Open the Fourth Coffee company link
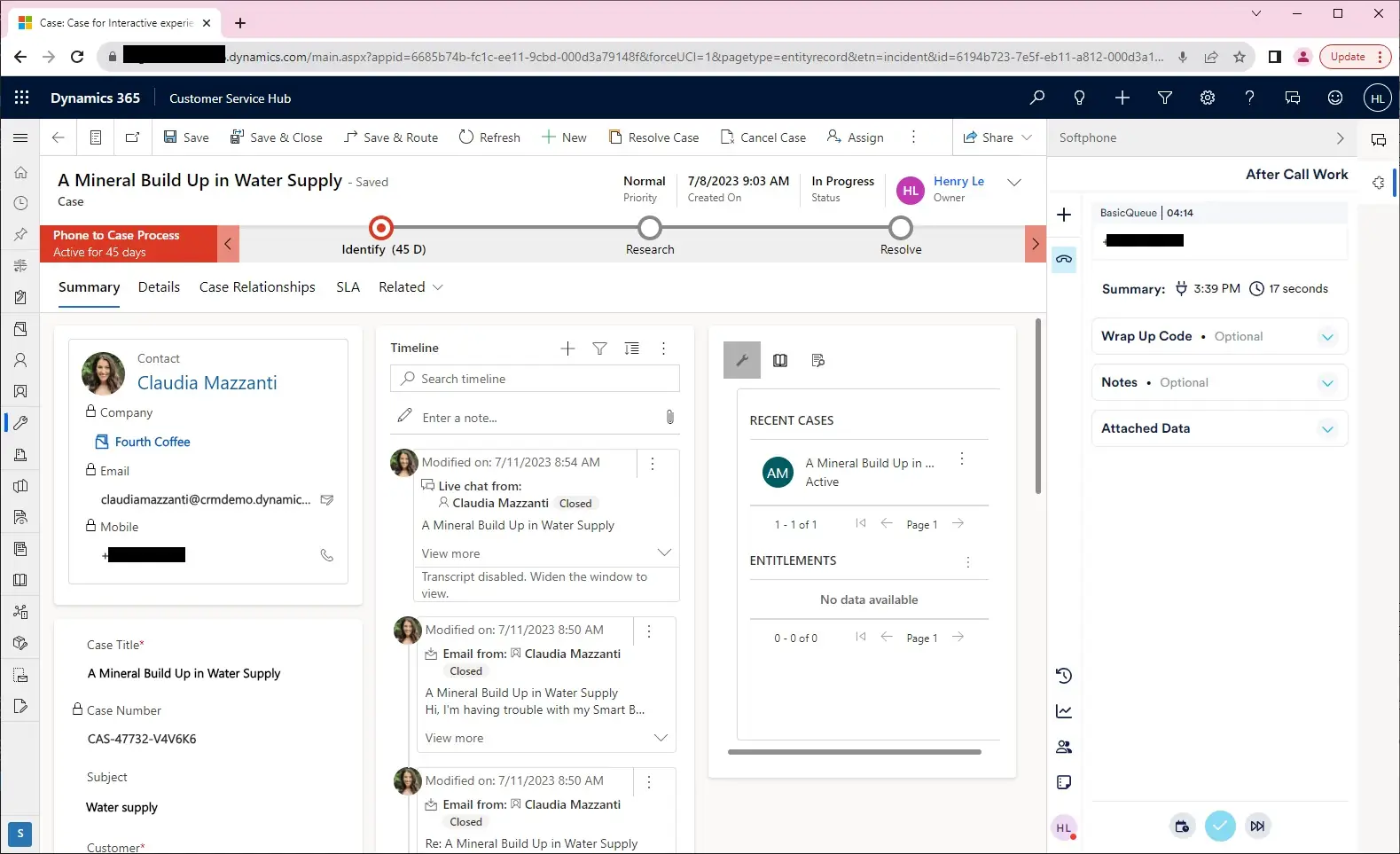The height and width of the screenshot is (854, 1400). tap(153, 442)
